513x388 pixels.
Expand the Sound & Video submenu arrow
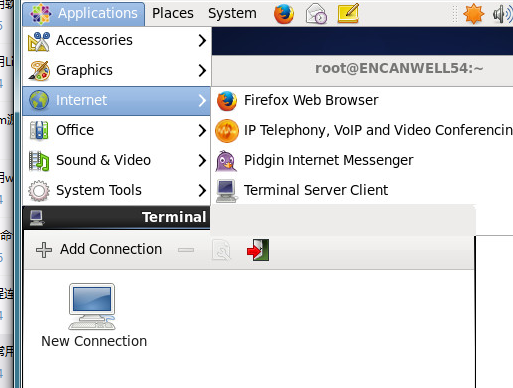click(202, 160)
